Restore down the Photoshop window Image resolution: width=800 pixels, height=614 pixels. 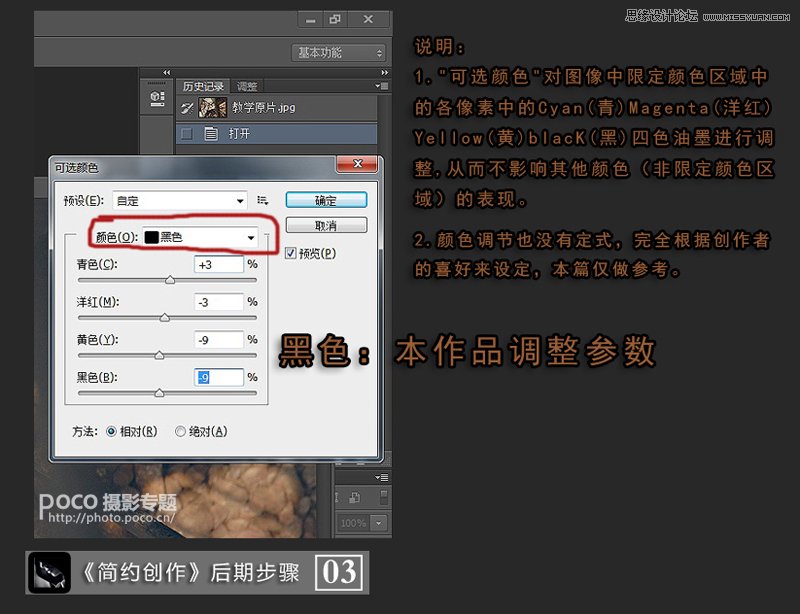click(x=335, y=20)
